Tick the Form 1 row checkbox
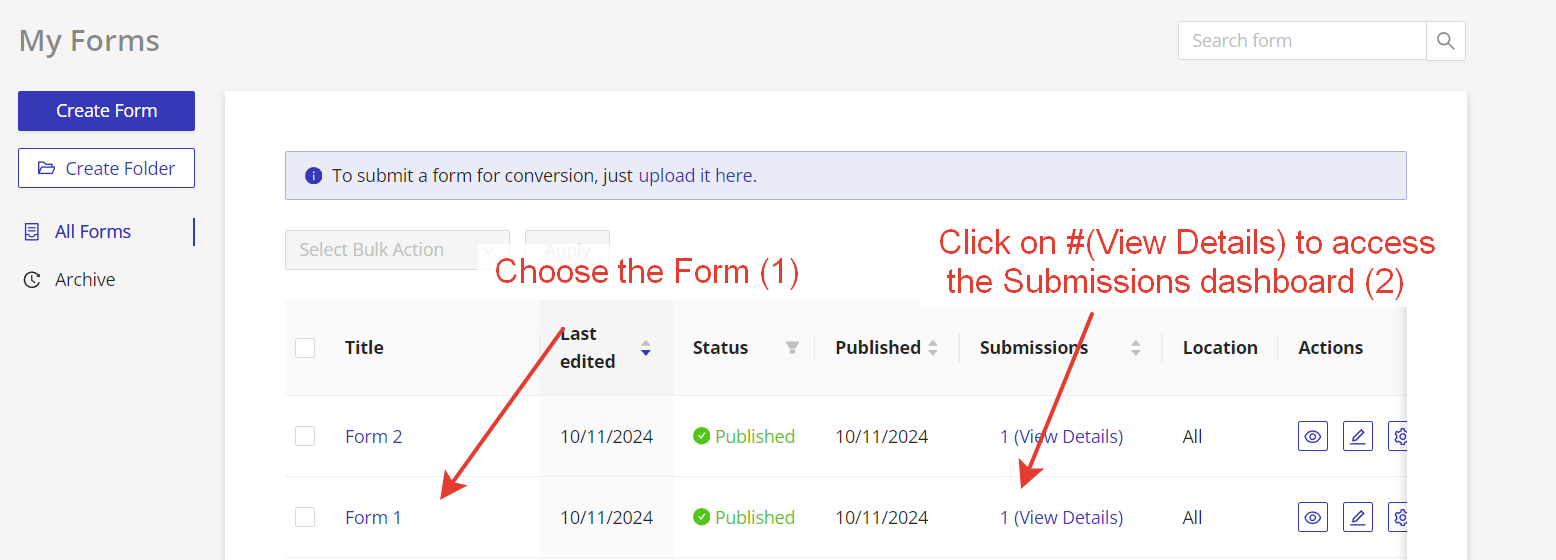The image size is (1556, 560). [305, 517]
